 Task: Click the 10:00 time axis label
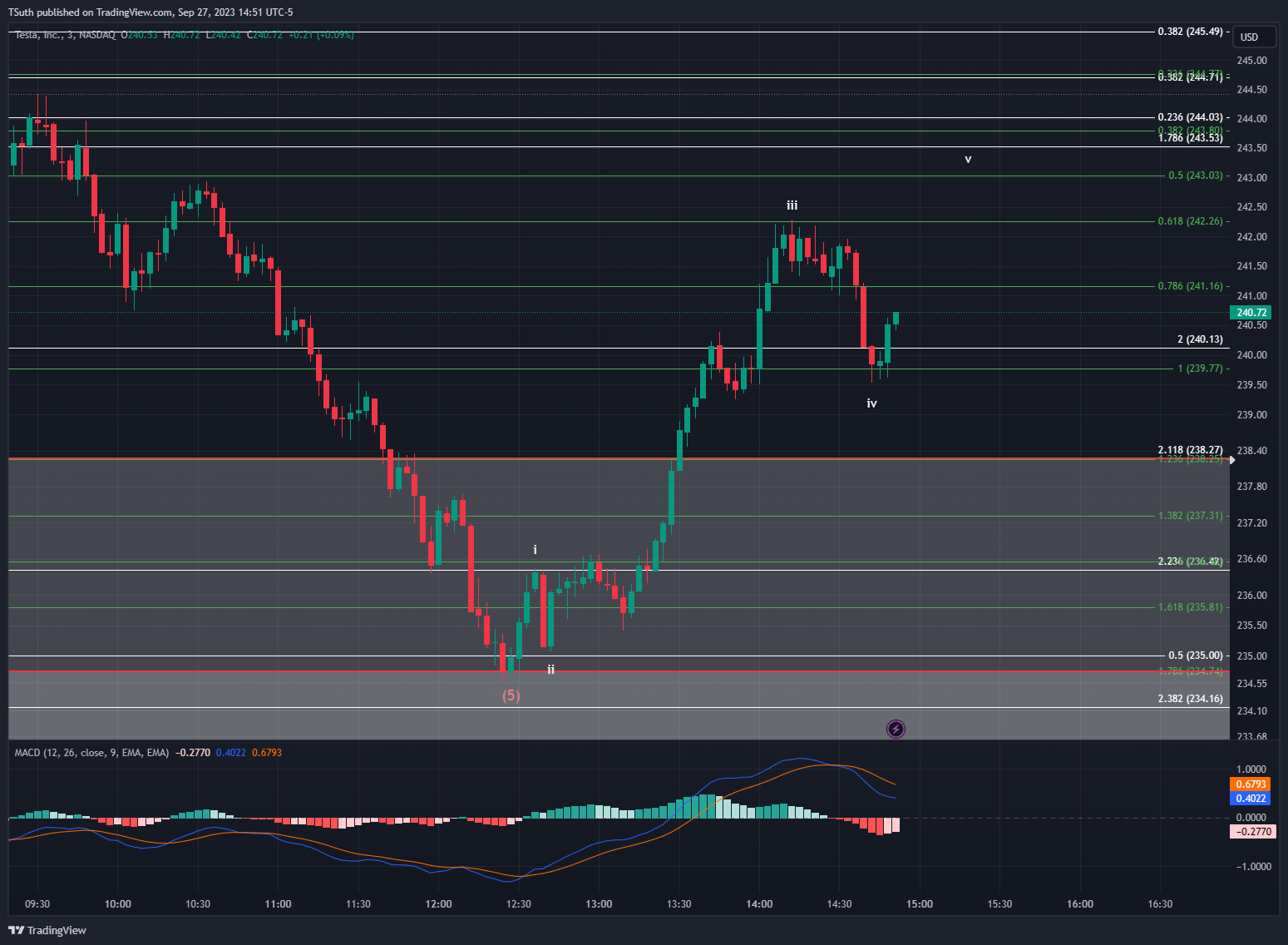[x=118, y=904]
